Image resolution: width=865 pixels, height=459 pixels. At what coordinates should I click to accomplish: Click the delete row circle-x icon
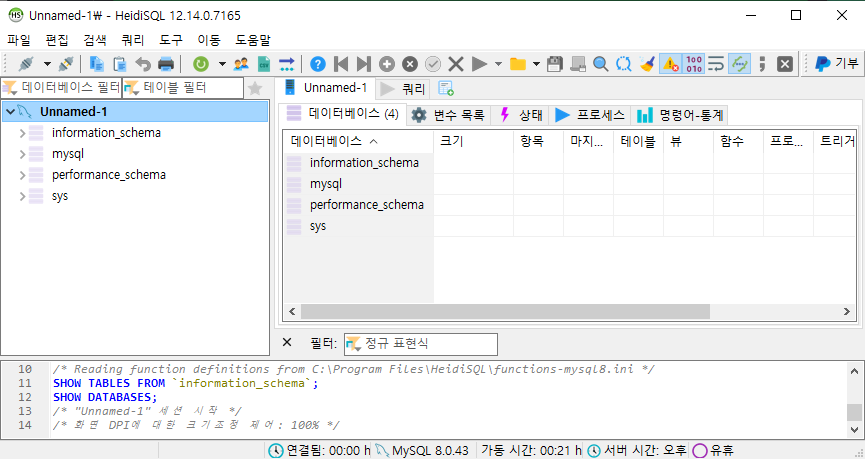410,64
